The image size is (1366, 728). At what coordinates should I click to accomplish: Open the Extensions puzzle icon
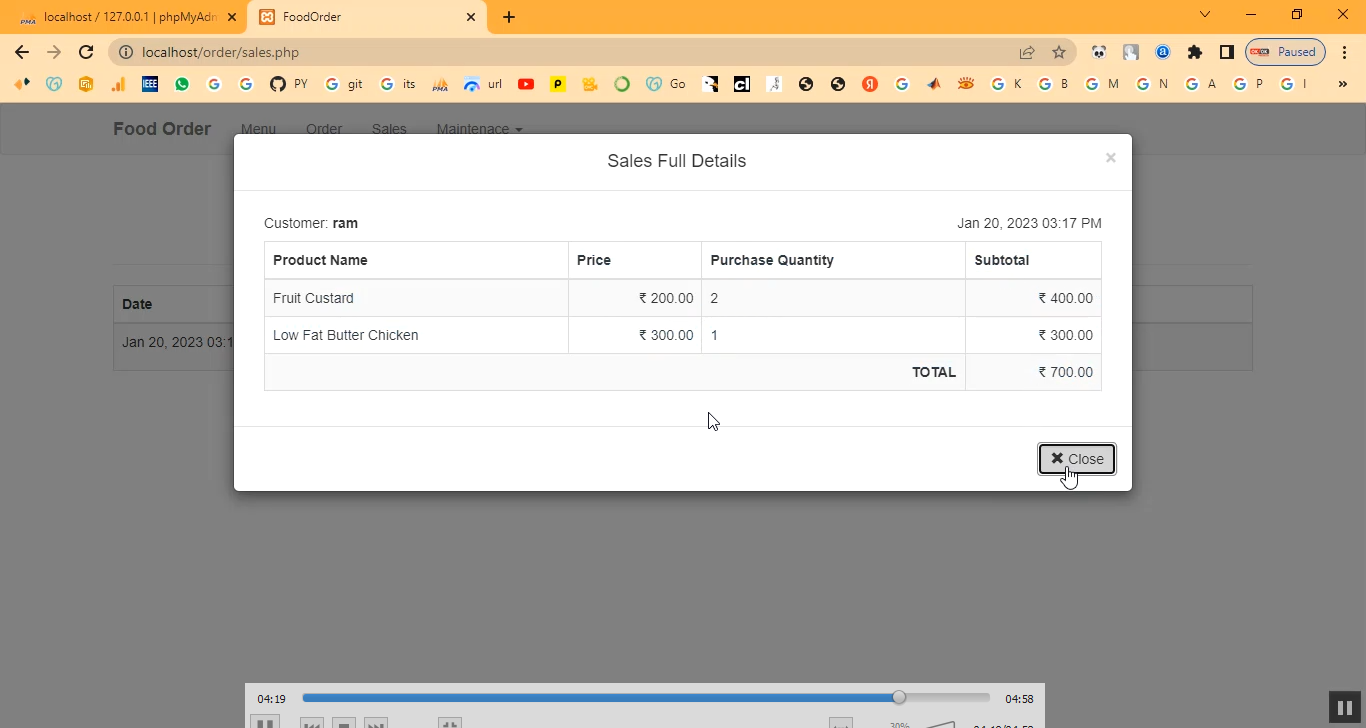[1194, 52]
